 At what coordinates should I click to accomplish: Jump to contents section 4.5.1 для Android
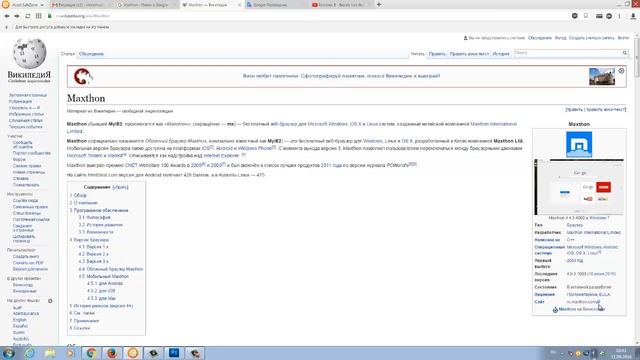pos(105,283)
